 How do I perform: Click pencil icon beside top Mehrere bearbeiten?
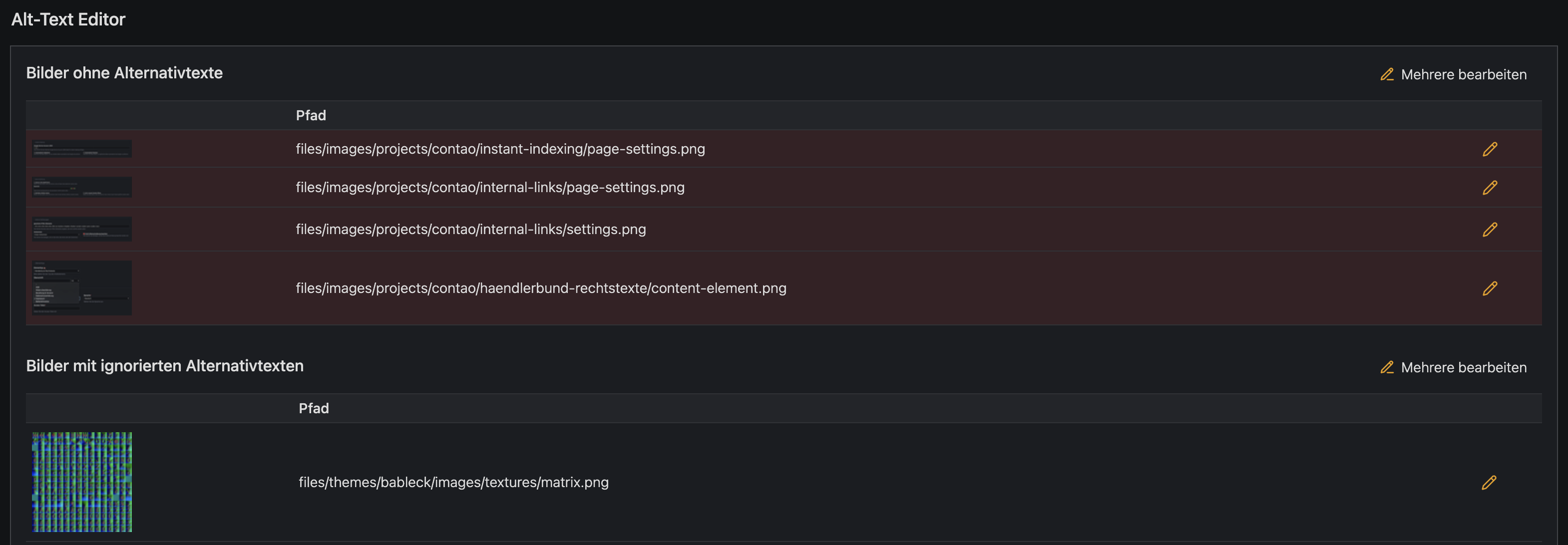click(x=1387, y=75)
